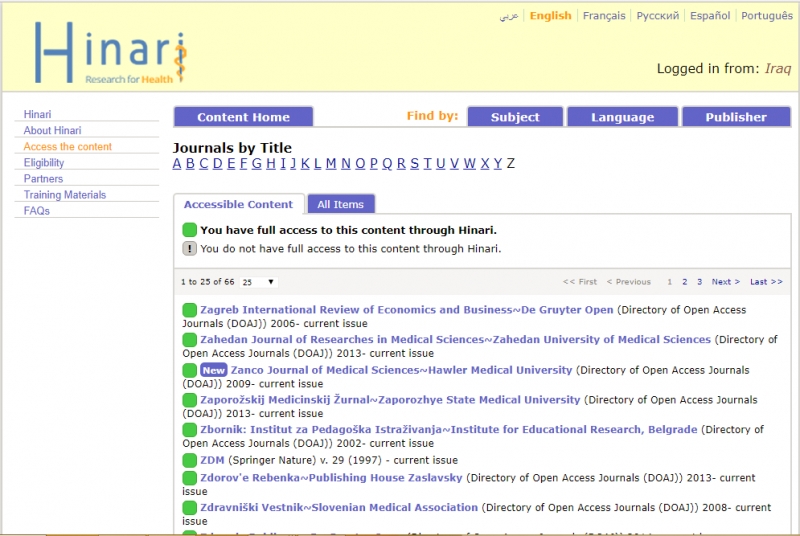800x536 pixels.
Task: Open Zaporožskij Medicinskij Žurnal journal
Action: 390,400
